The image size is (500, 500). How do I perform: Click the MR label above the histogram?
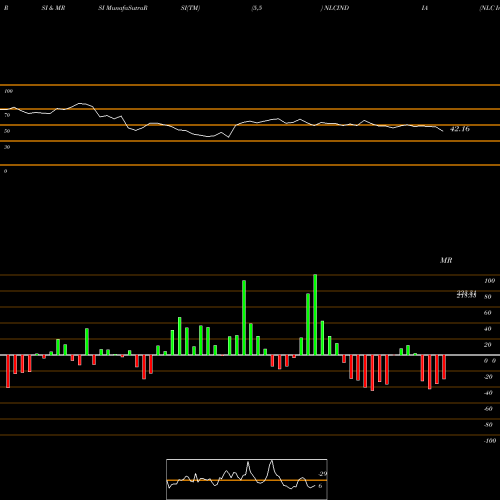(x=446, y=260)
